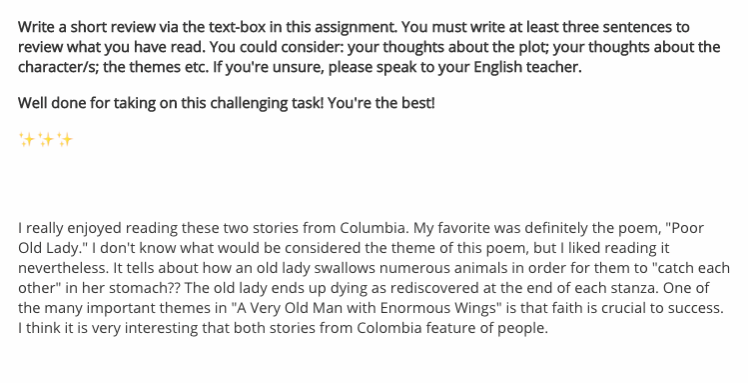Viewport: 748px width, 383px height.
Task: Click the word "character/s;" in instructions
Action: pos(59,67)
